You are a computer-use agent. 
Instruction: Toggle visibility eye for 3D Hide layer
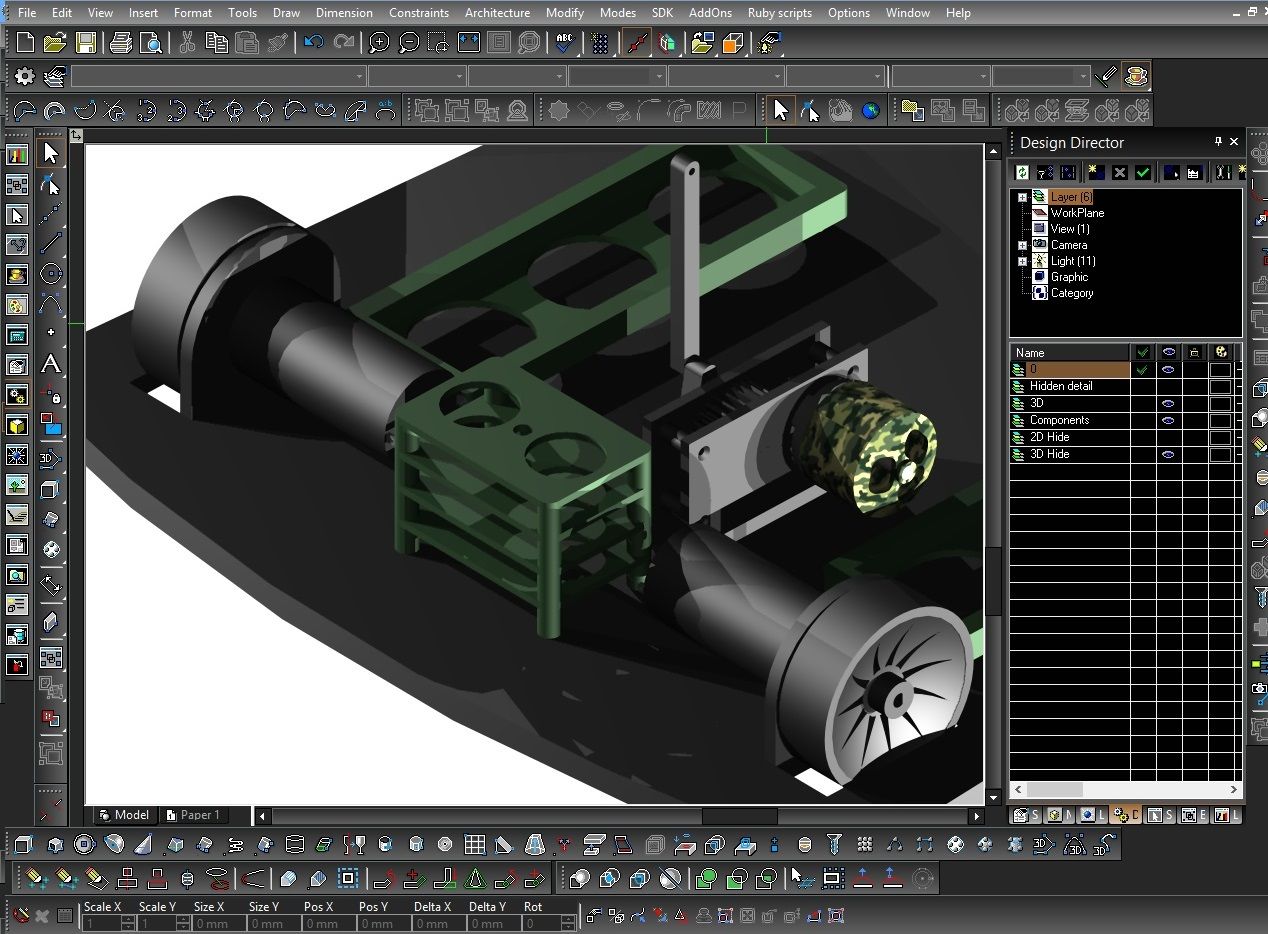click(1167, 454)
